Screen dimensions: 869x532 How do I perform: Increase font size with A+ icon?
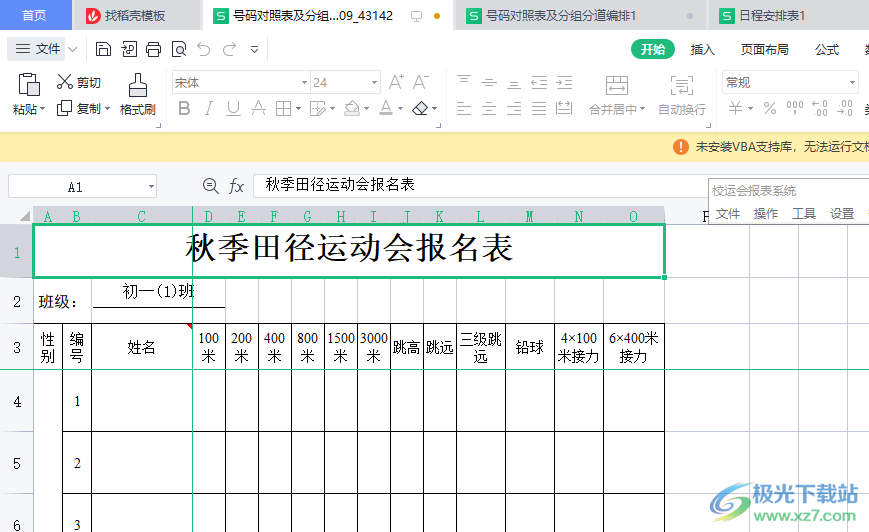tap(396, 82)
